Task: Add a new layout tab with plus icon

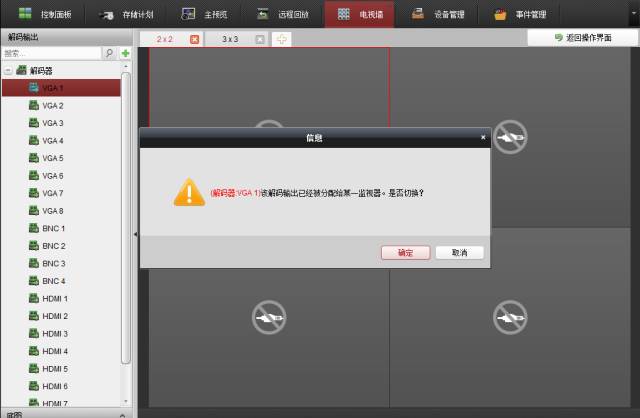Action: pos(282,39)
